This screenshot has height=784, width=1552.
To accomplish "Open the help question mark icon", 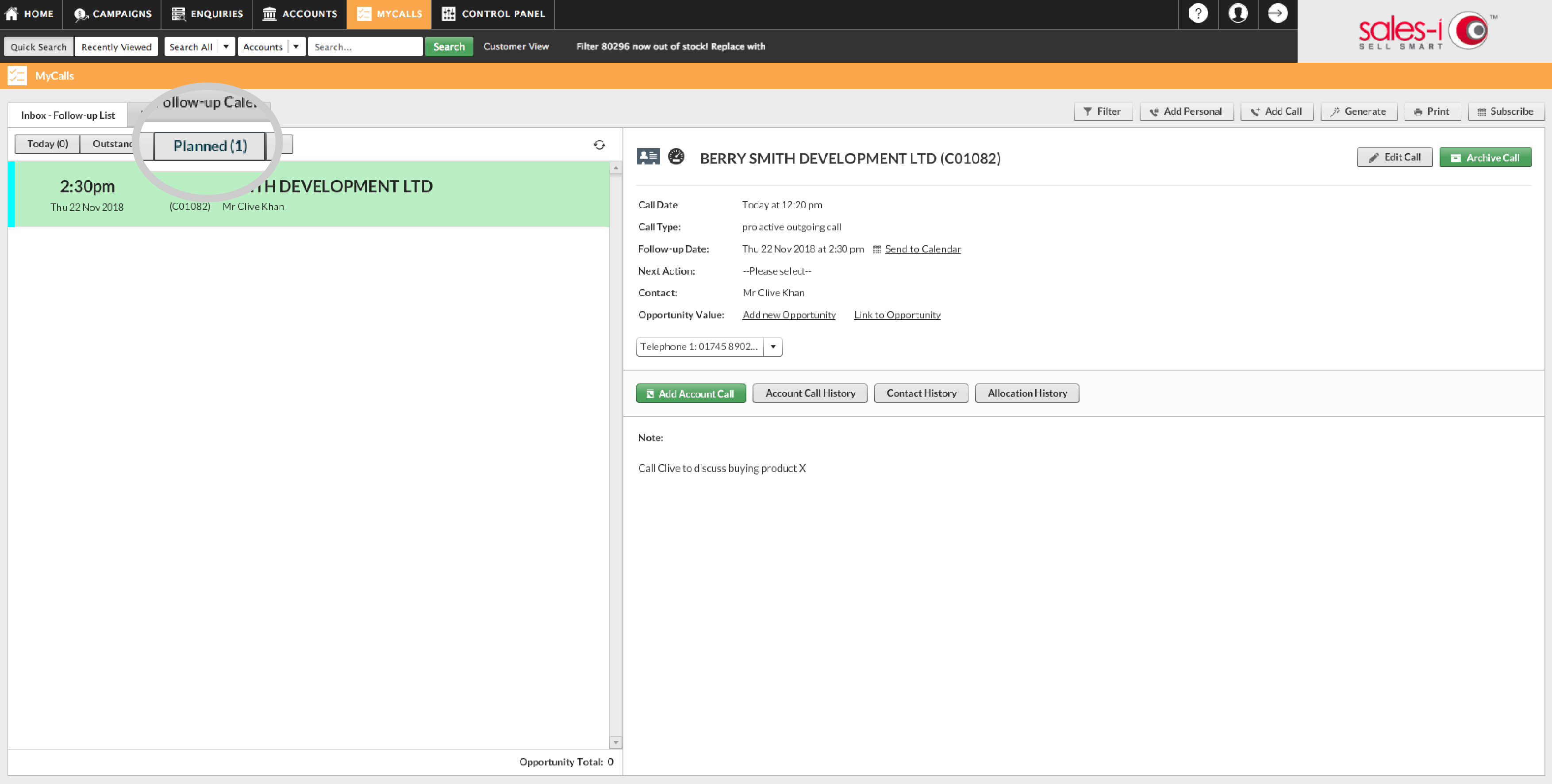I will [1198, 13].
